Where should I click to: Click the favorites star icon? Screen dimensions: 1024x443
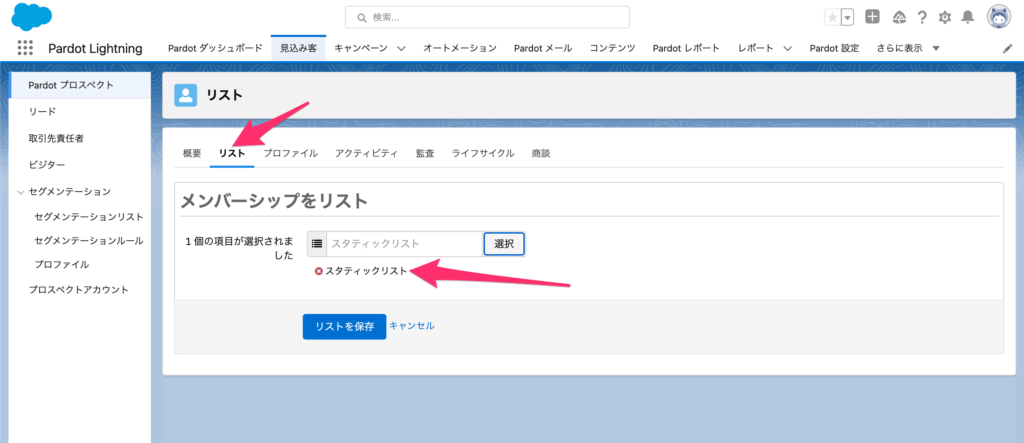(832, 18)
